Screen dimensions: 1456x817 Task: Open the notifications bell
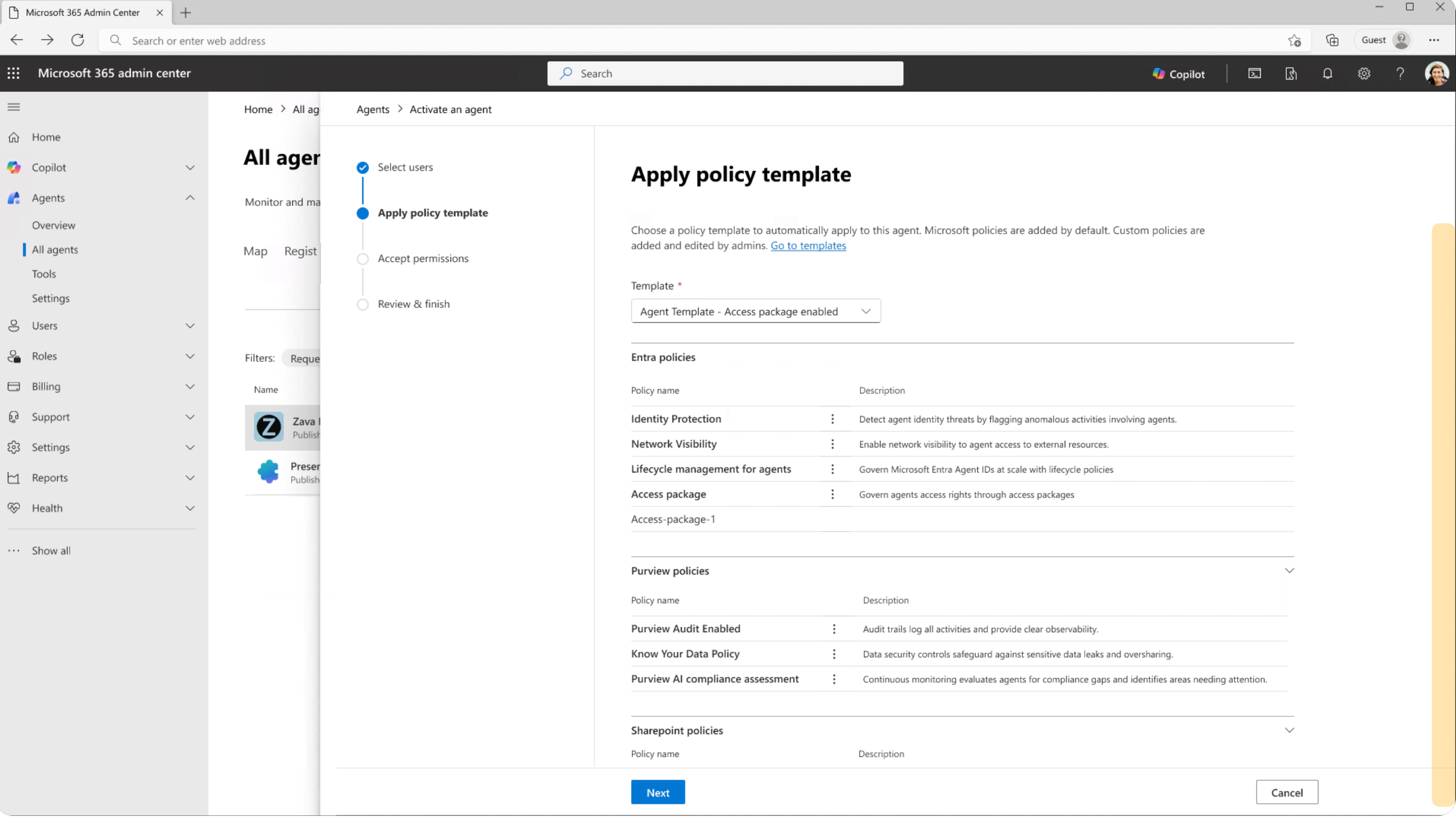coord(1327,73)
